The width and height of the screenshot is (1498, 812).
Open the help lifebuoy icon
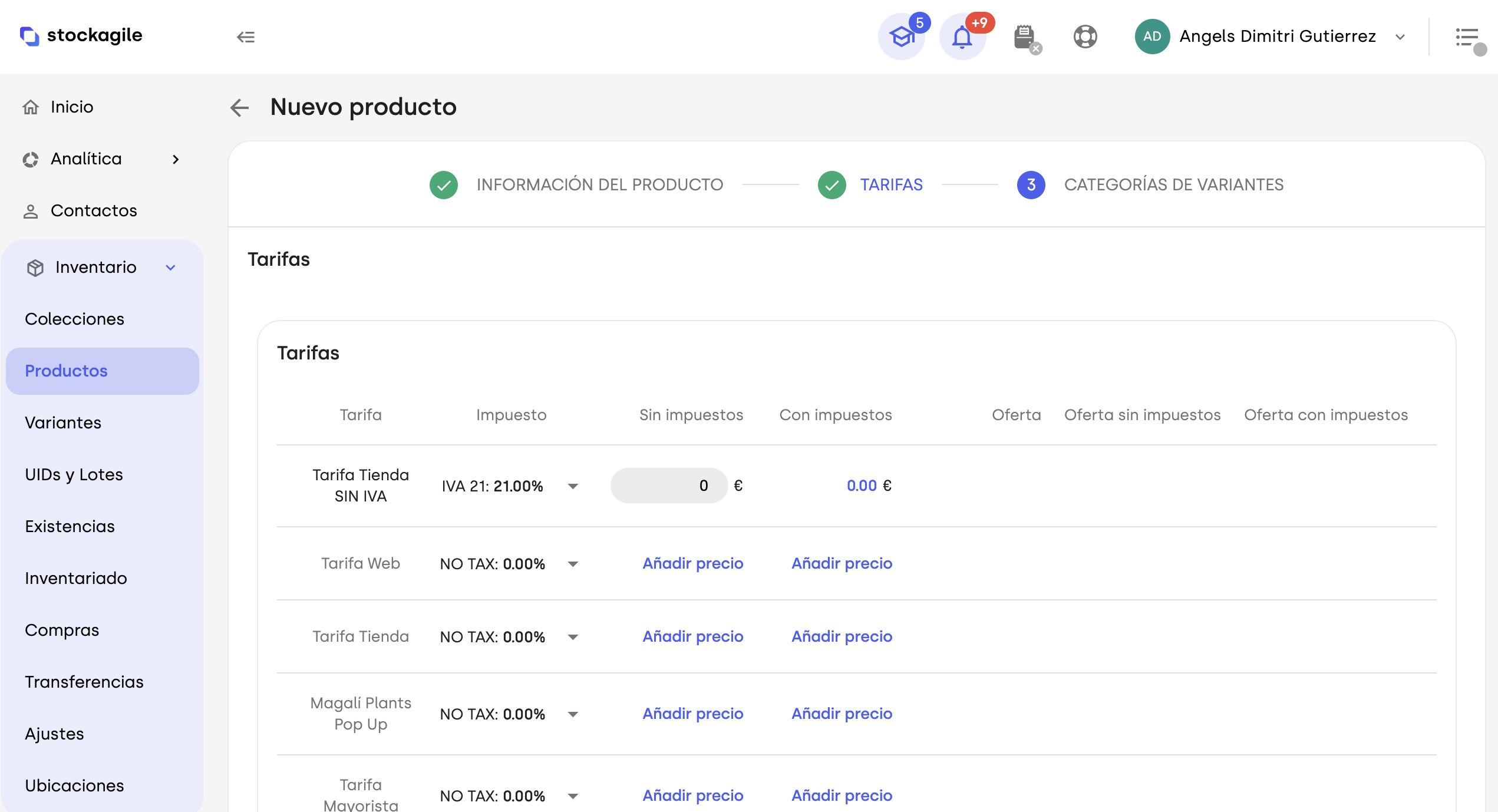click(x=1085, y=37)
